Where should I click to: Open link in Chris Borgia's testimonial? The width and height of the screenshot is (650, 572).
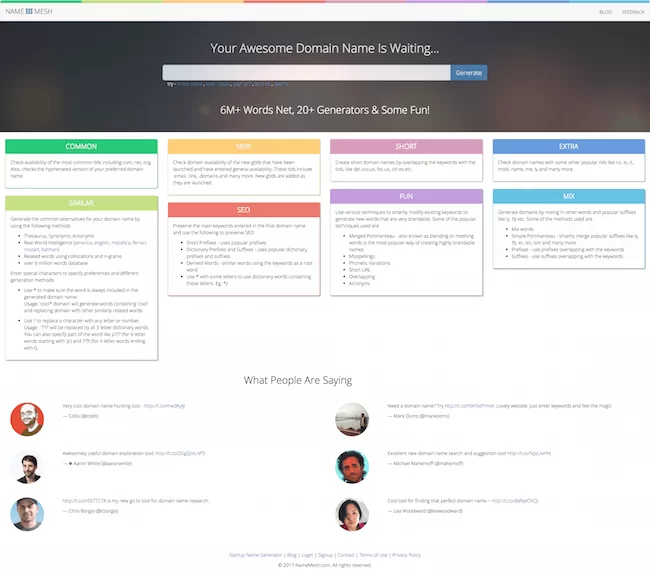click(x=84, y=501)
